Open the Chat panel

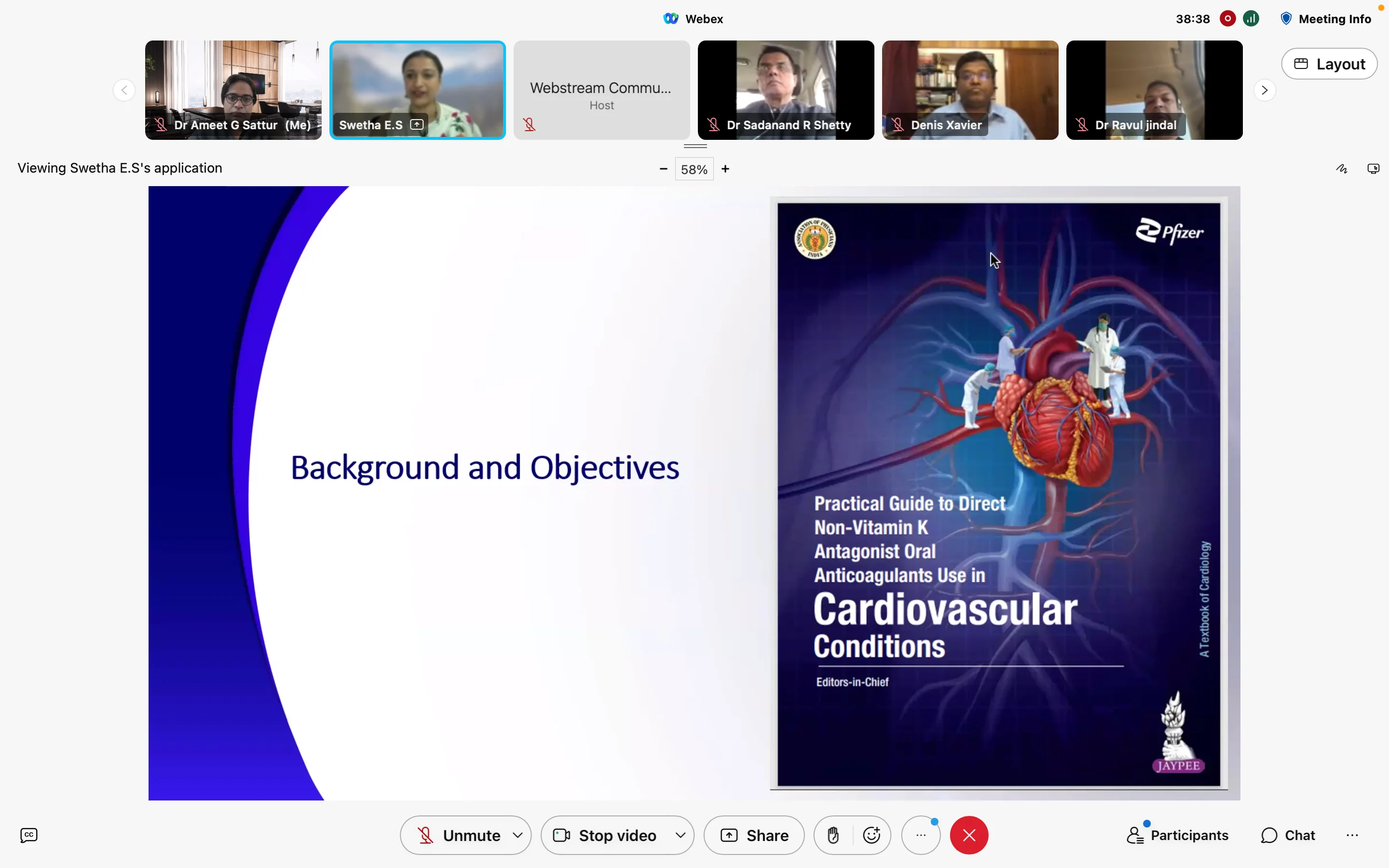[x=1288, y=835]
